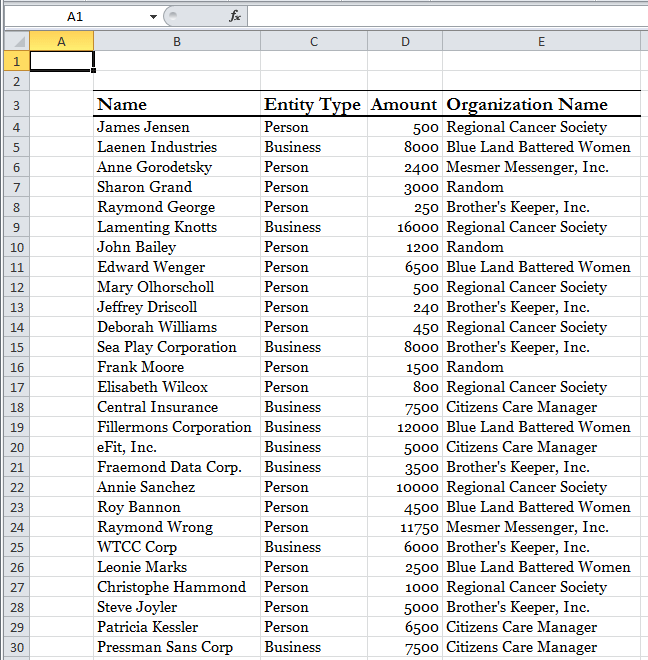Click Random in Sharon Grand's row
This screenshot has width=648, height=660.
(x=541, y=187)
